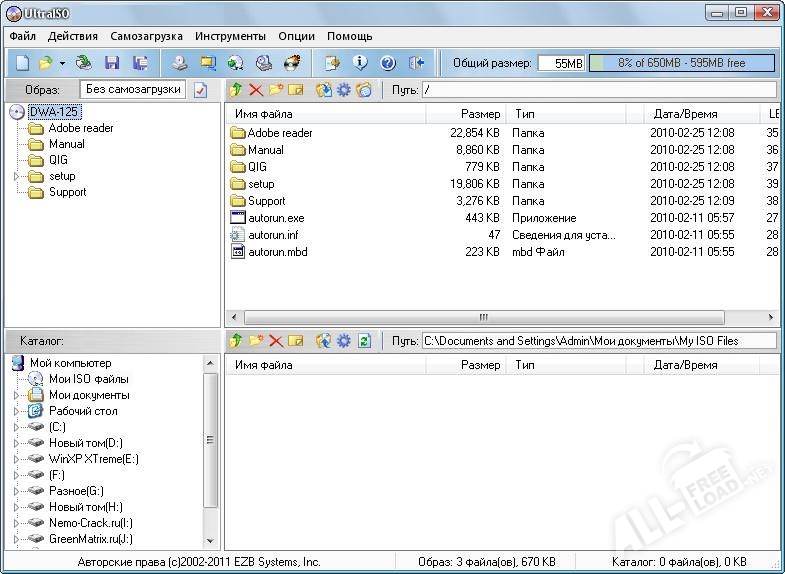Open the Инструменты menu

231,36
